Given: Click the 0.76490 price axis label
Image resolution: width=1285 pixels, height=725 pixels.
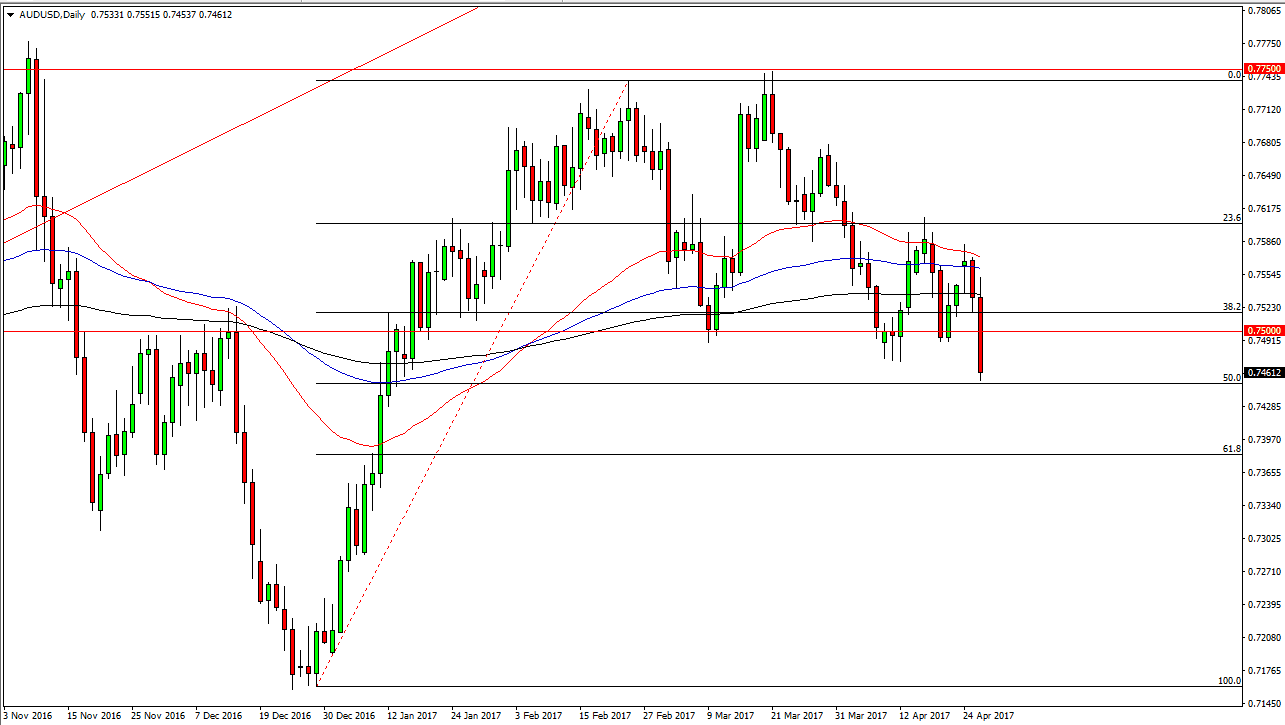Looking at the screenshot, I should coord(1265,175).
